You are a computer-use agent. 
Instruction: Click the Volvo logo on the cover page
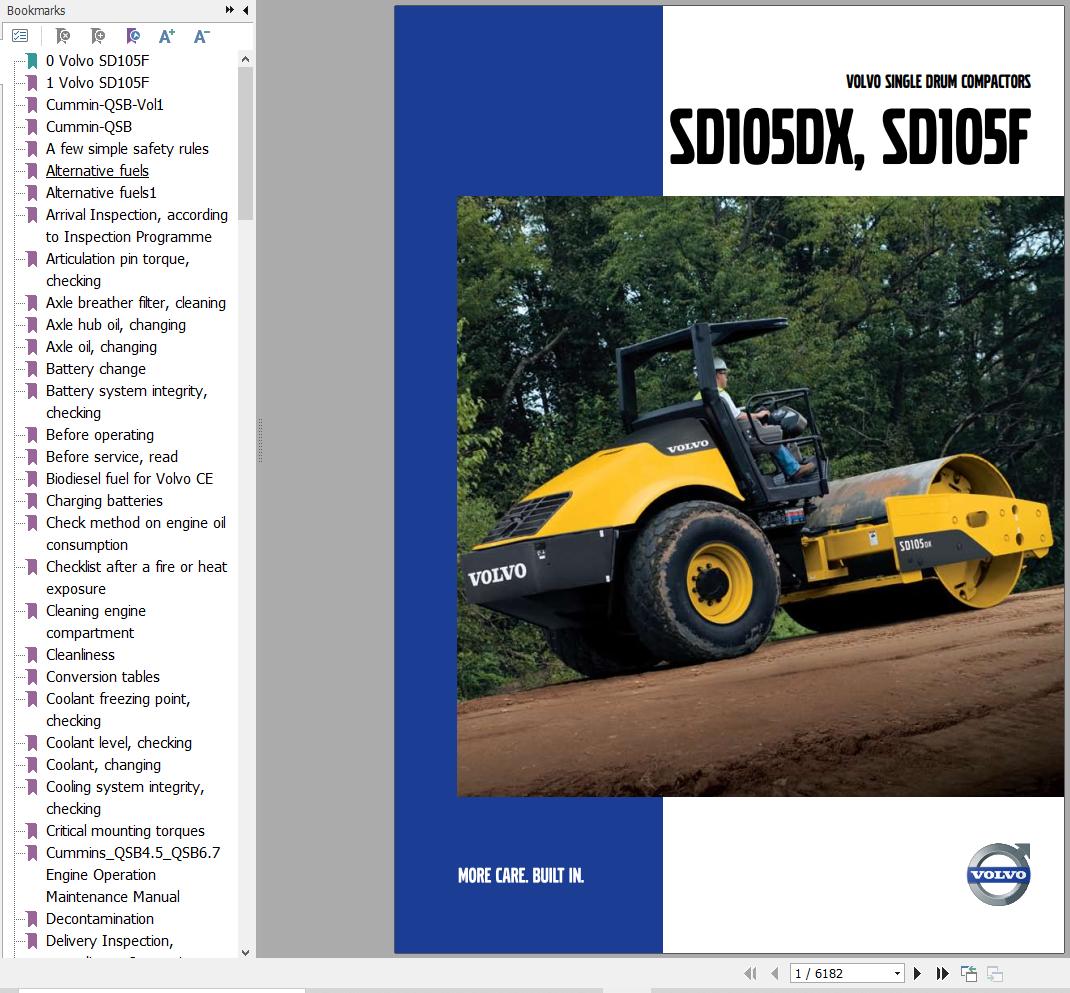[x=998, y=874]
